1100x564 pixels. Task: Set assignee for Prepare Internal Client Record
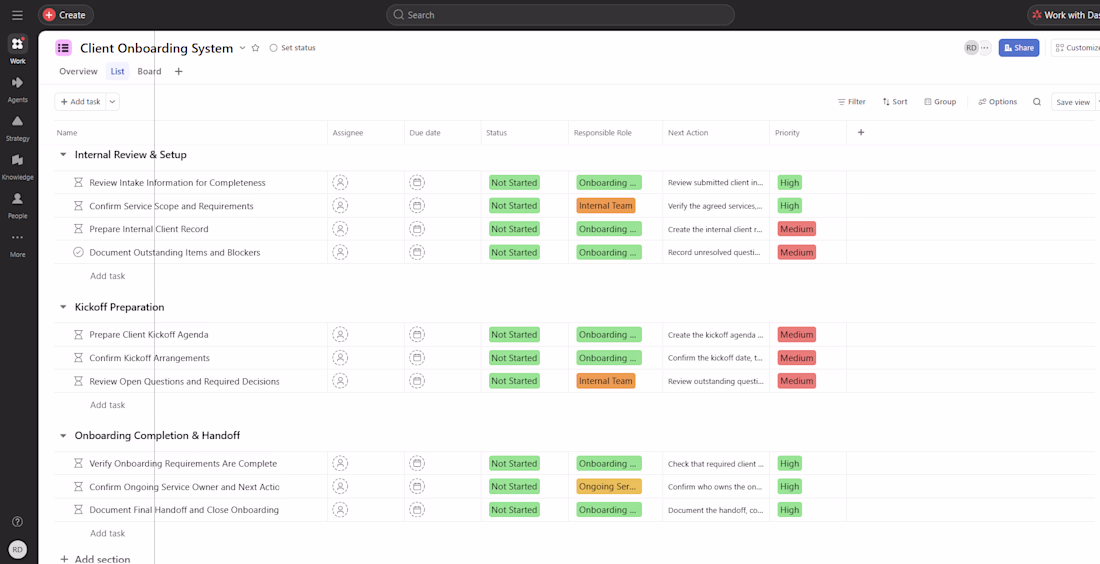click(340, 229)
